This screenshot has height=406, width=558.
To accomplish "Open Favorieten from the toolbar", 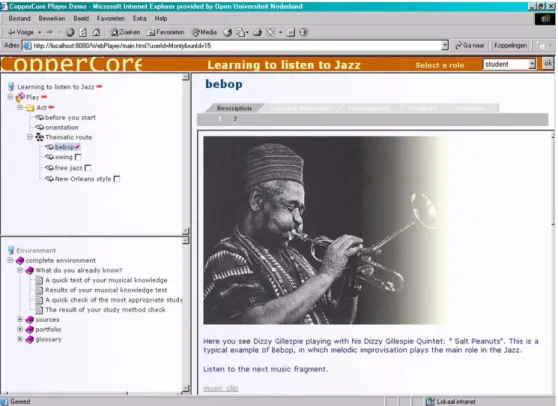I will (165, 32).
